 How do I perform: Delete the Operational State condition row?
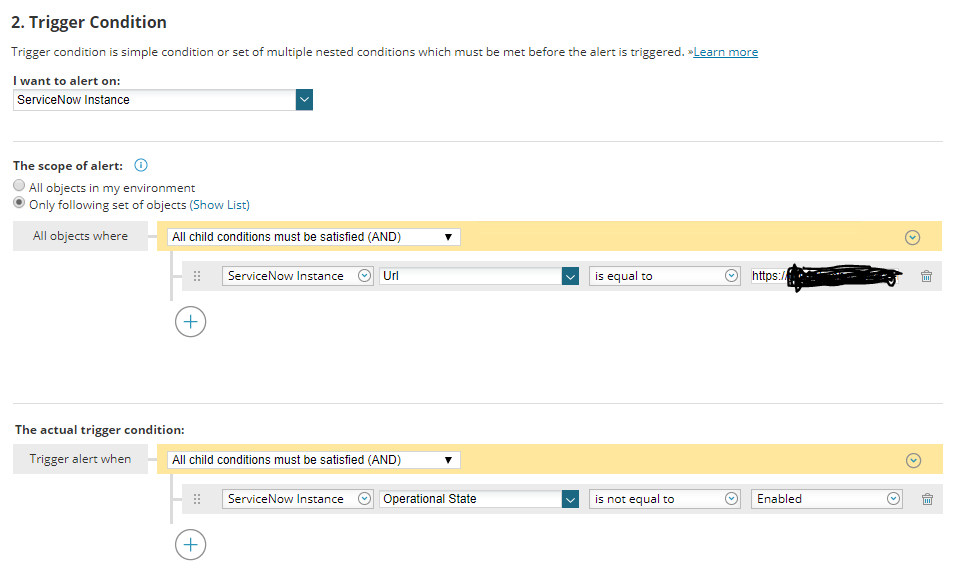[x=927, y=500]
